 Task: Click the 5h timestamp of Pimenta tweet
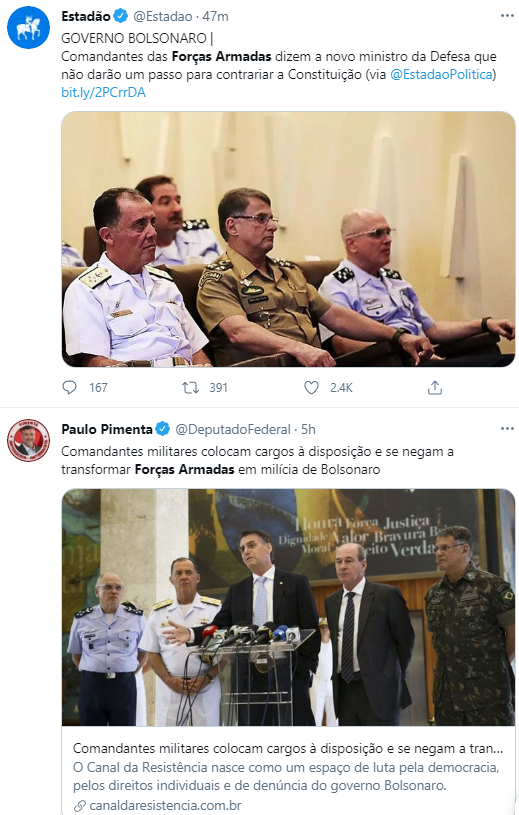pos(308,429)
